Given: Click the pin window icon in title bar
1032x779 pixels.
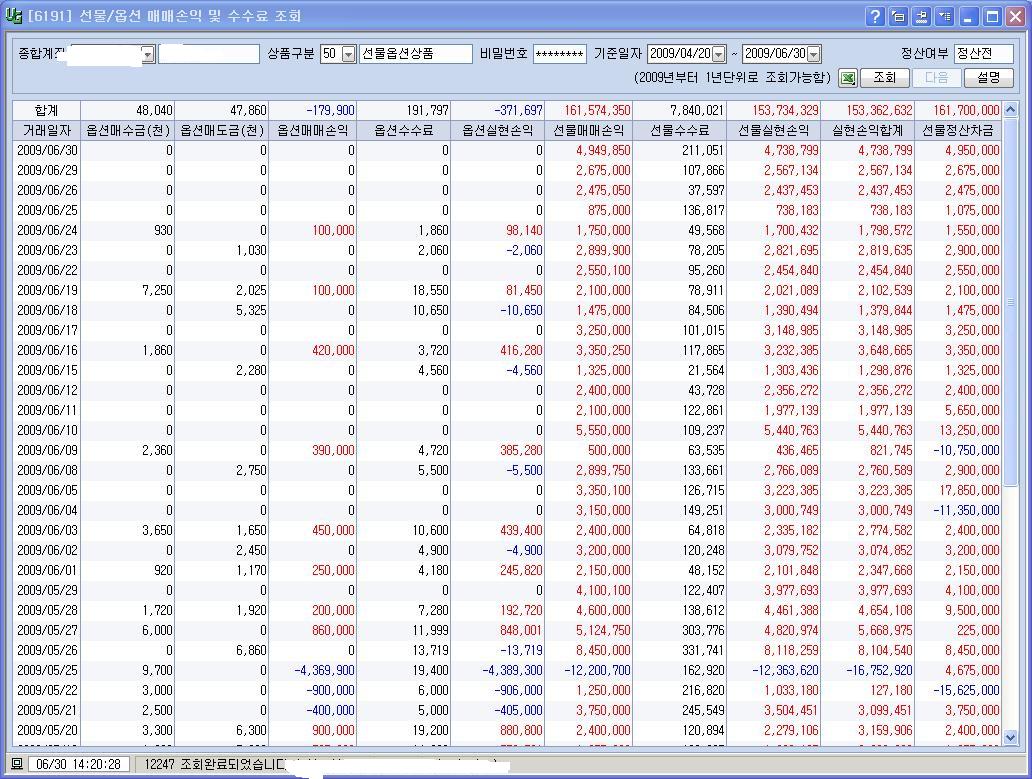Looking at the screenshot, I should (x=921, y=16).
